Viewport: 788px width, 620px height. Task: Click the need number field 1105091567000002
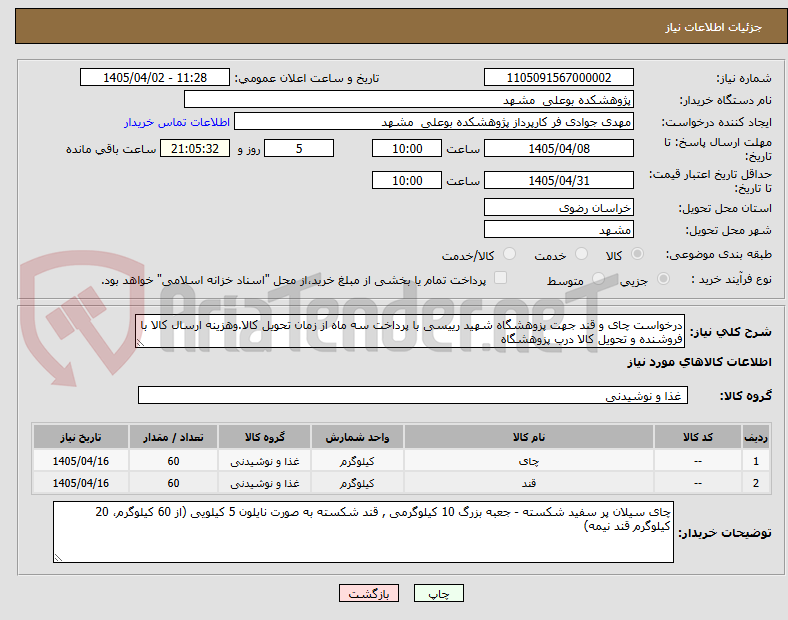[558, 77]
